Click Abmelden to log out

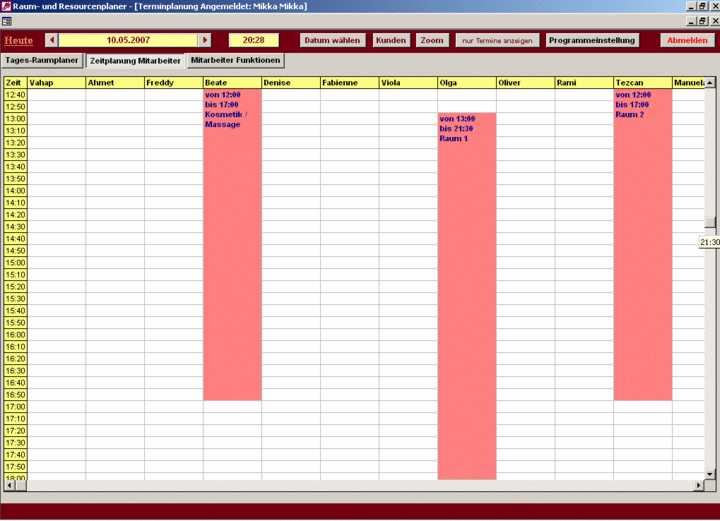(687, 40)
